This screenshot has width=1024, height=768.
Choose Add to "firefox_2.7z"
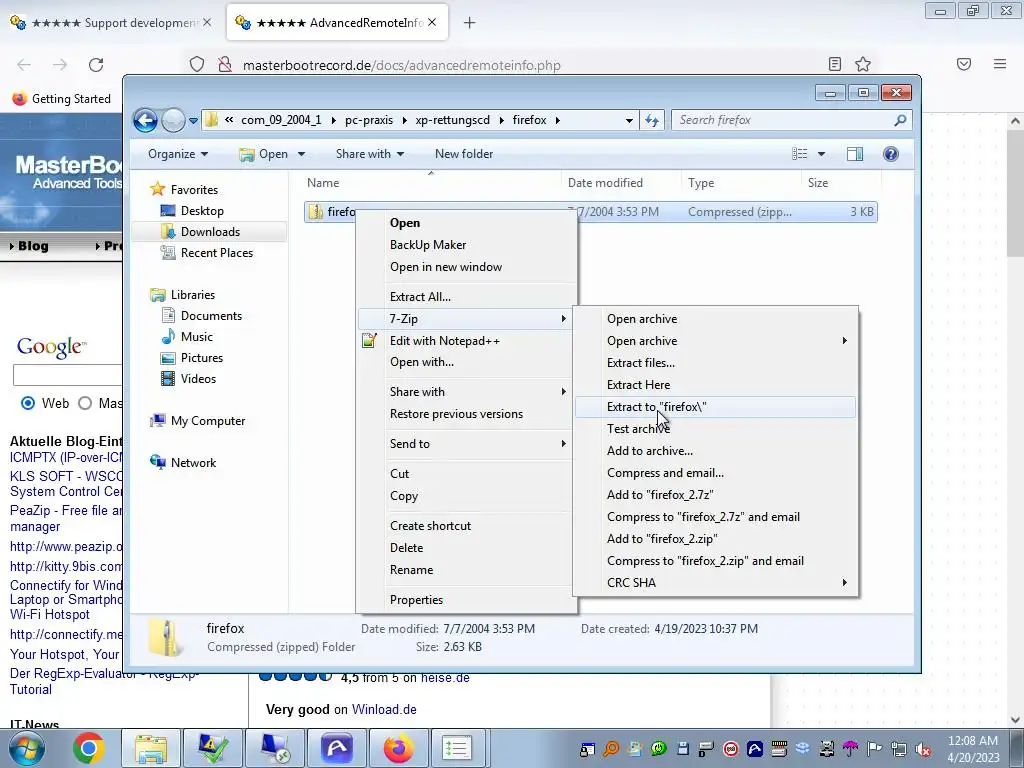(715, 495)
